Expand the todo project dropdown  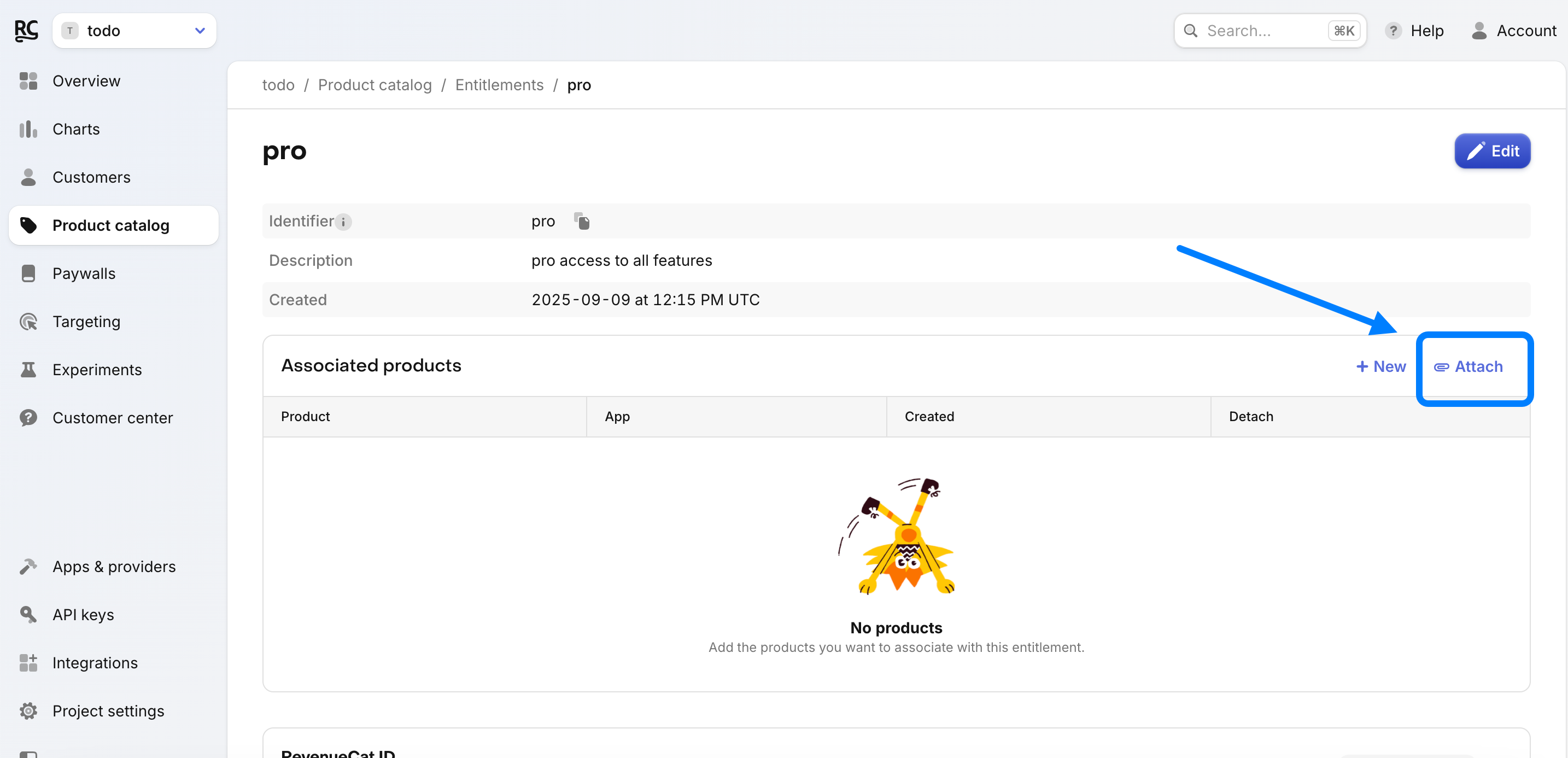click(x=134, y=31)
